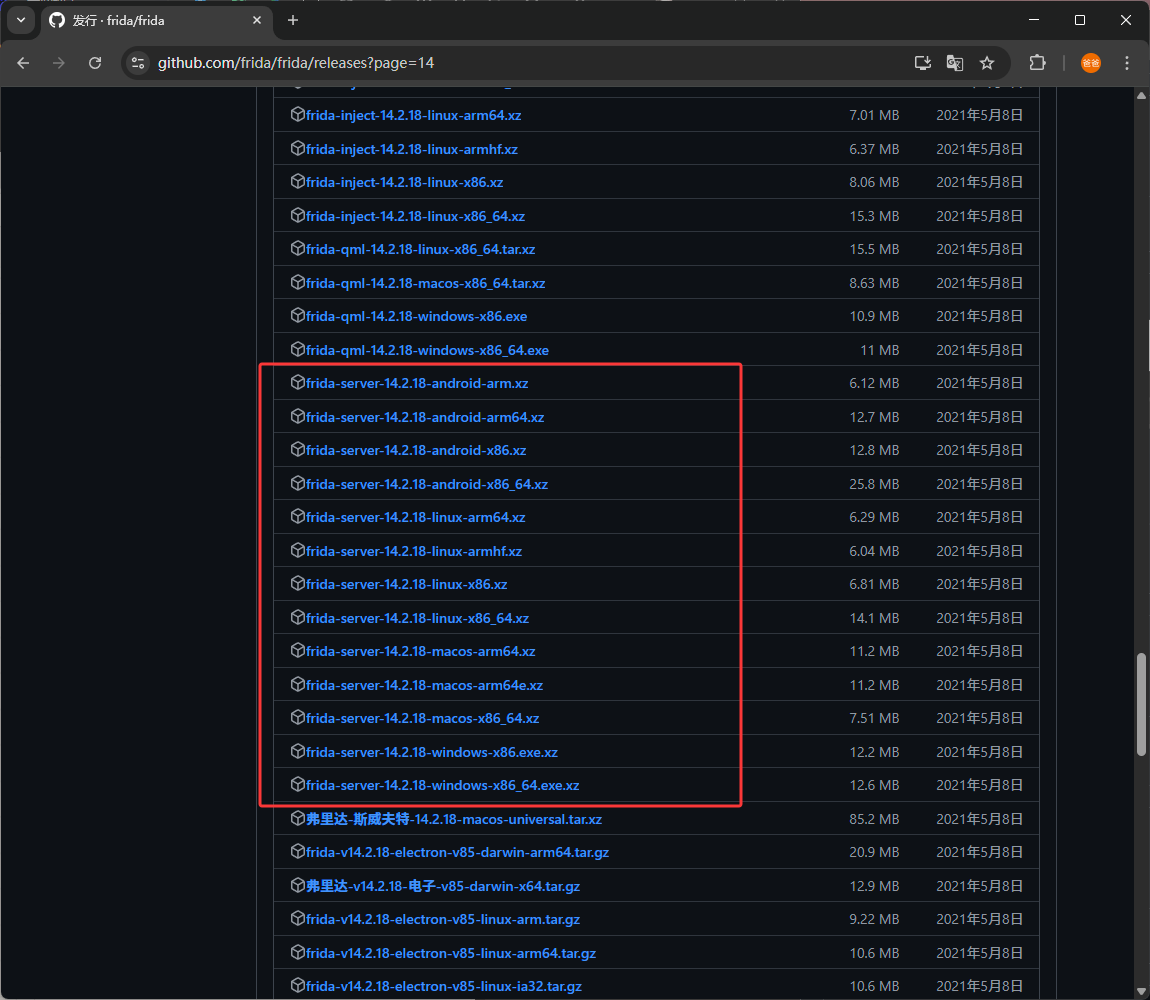The height and width of the screenshot is (1000, 1150).
Task: Open the extensions puzzle icon
Action: [x=1037, y=63]
